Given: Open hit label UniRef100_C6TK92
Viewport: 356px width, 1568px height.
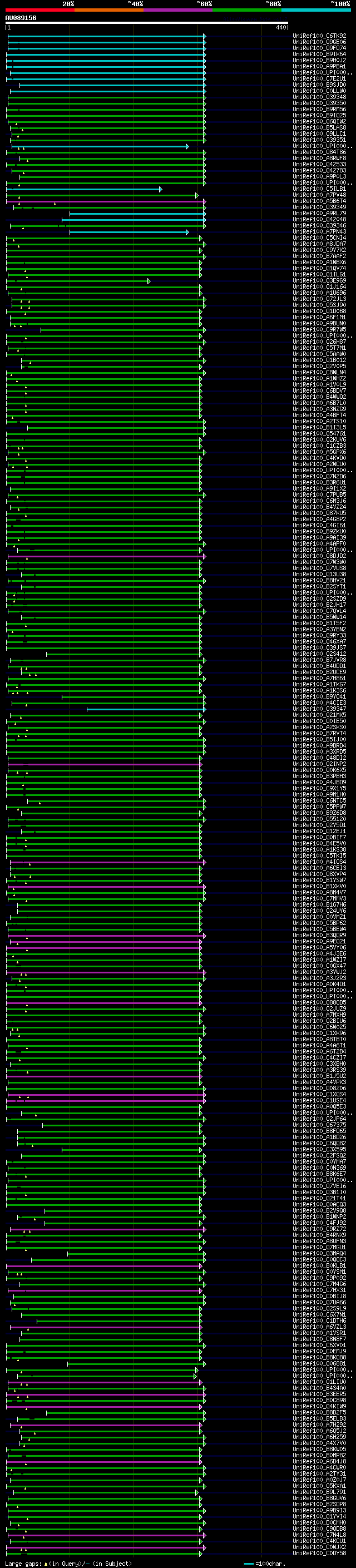Looking at the screenshot, I should point(319,37).
